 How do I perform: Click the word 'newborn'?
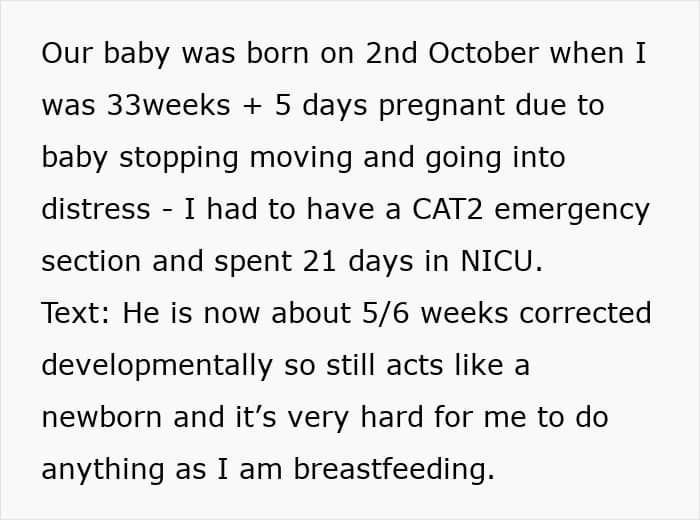tap(102, 418)
